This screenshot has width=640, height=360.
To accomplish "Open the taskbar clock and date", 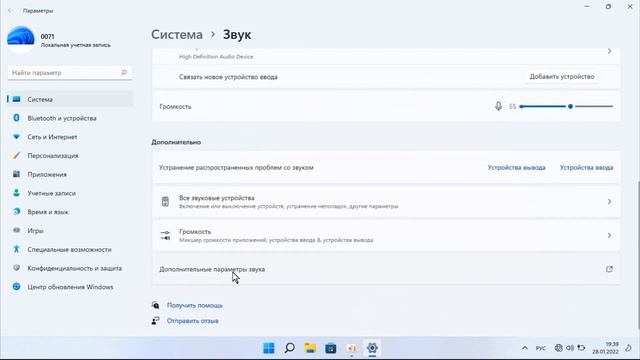I will (x=606, y=348).
